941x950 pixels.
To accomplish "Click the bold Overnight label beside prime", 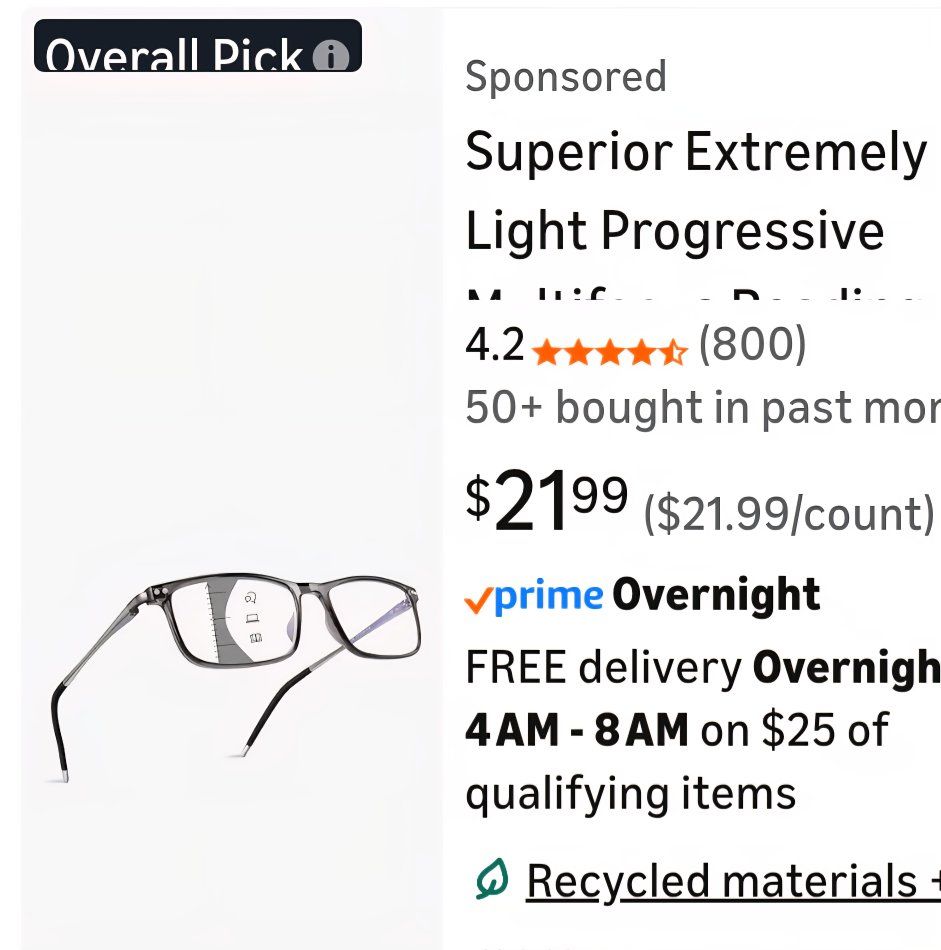I will point(716,595).
